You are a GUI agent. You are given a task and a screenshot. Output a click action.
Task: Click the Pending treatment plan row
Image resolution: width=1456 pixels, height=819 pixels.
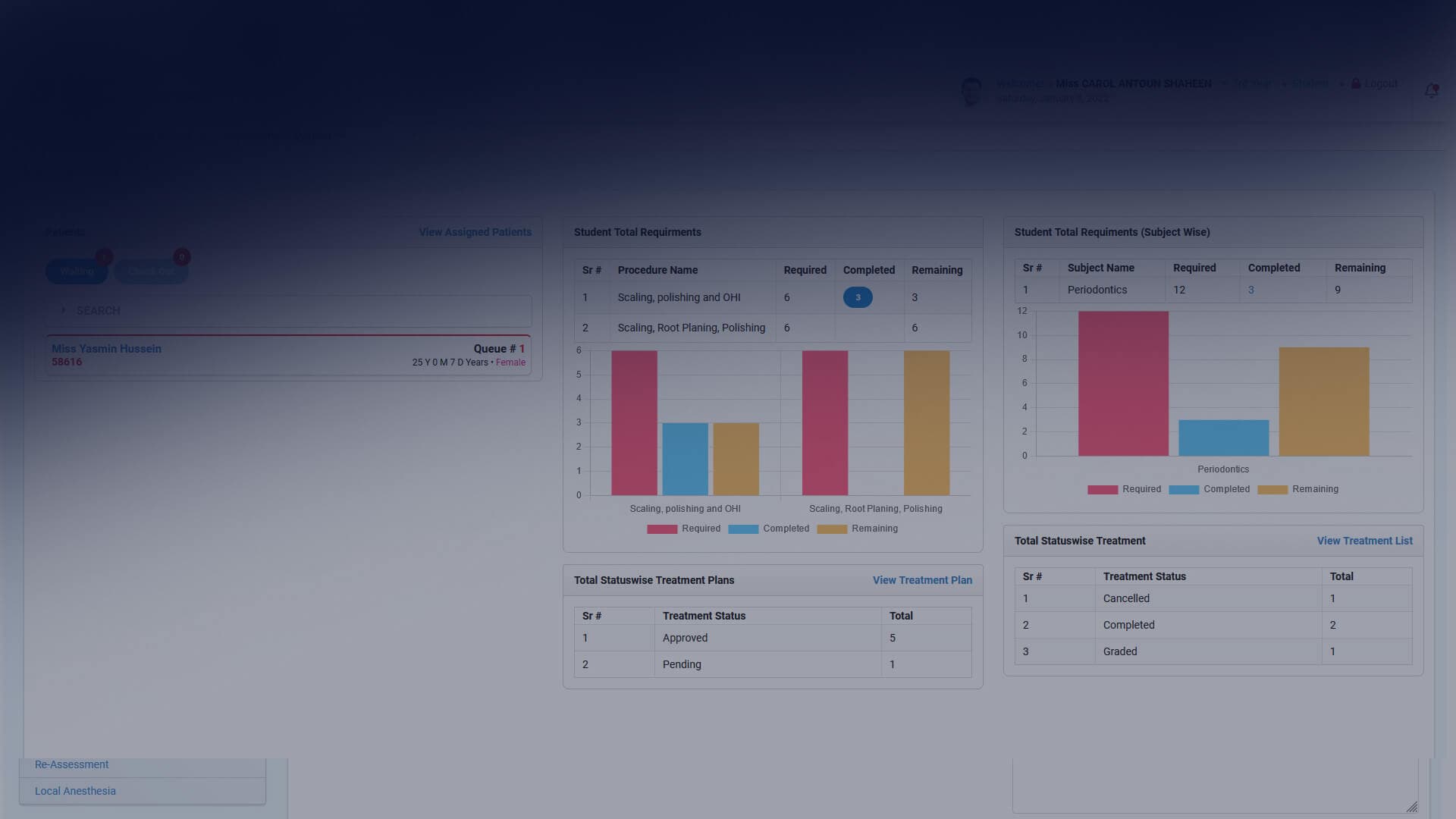(x=773, y=664)
